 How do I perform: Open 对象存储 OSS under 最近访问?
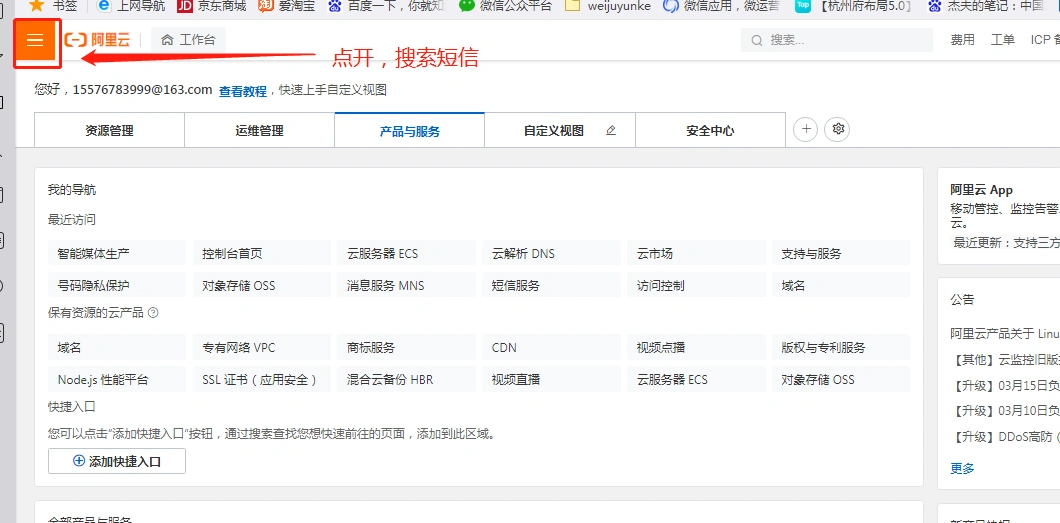pyautogui.click(x=262, y=285)
